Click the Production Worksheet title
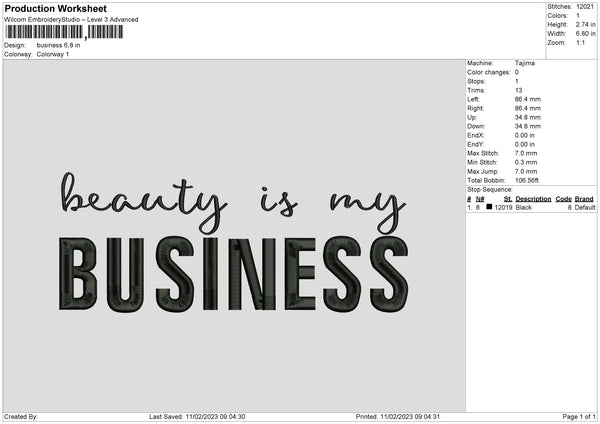 point(55,8)
